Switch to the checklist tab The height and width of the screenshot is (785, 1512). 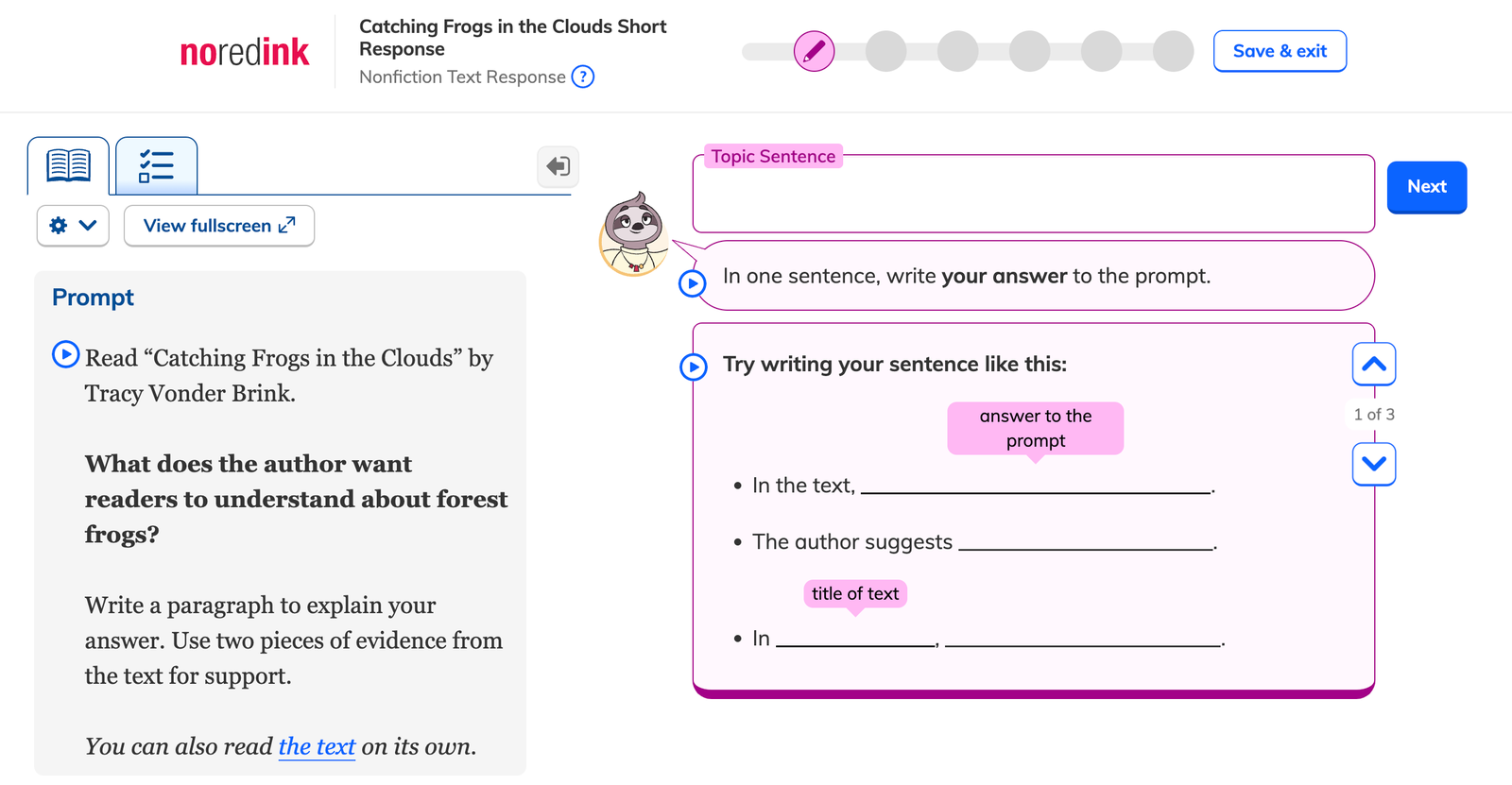click(x=157, y=165)
